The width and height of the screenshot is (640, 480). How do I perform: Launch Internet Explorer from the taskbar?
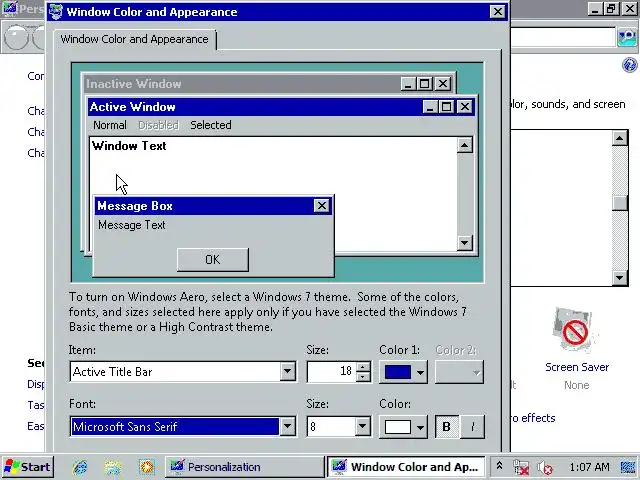[80, 467]
